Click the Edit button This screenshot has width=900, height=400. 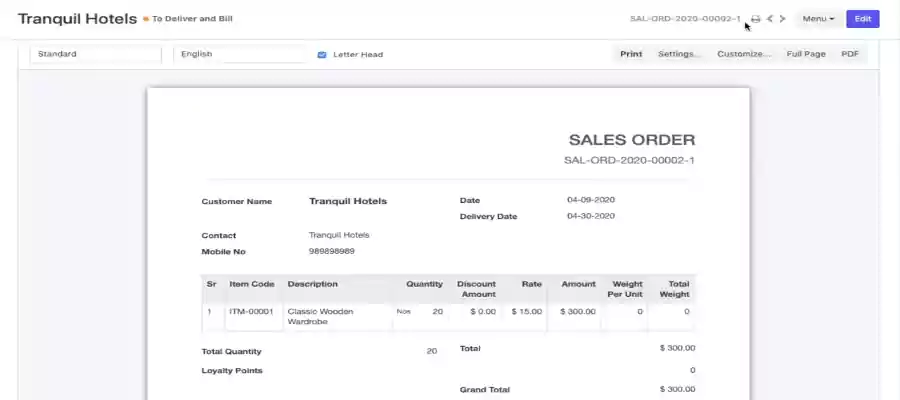(862, 19)
